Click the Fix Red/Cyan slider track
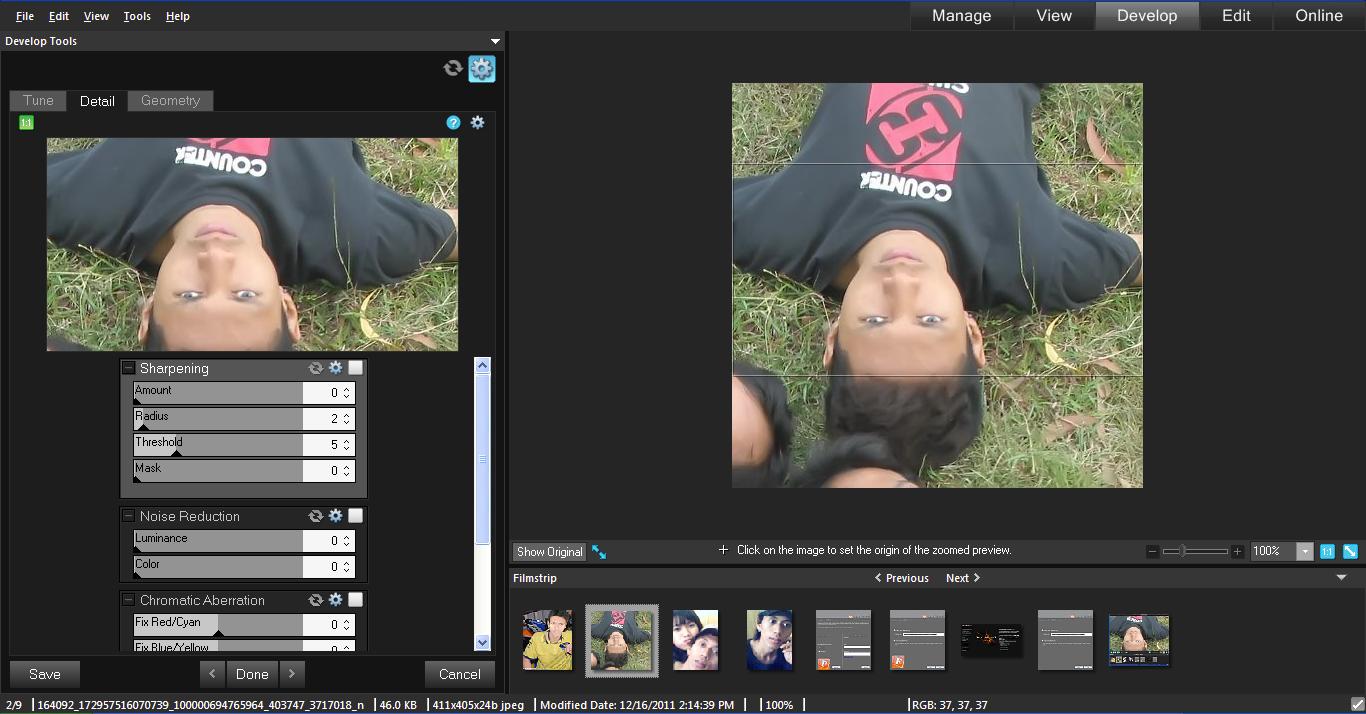This screenshot has width=1366, height=714. (218, 625)
